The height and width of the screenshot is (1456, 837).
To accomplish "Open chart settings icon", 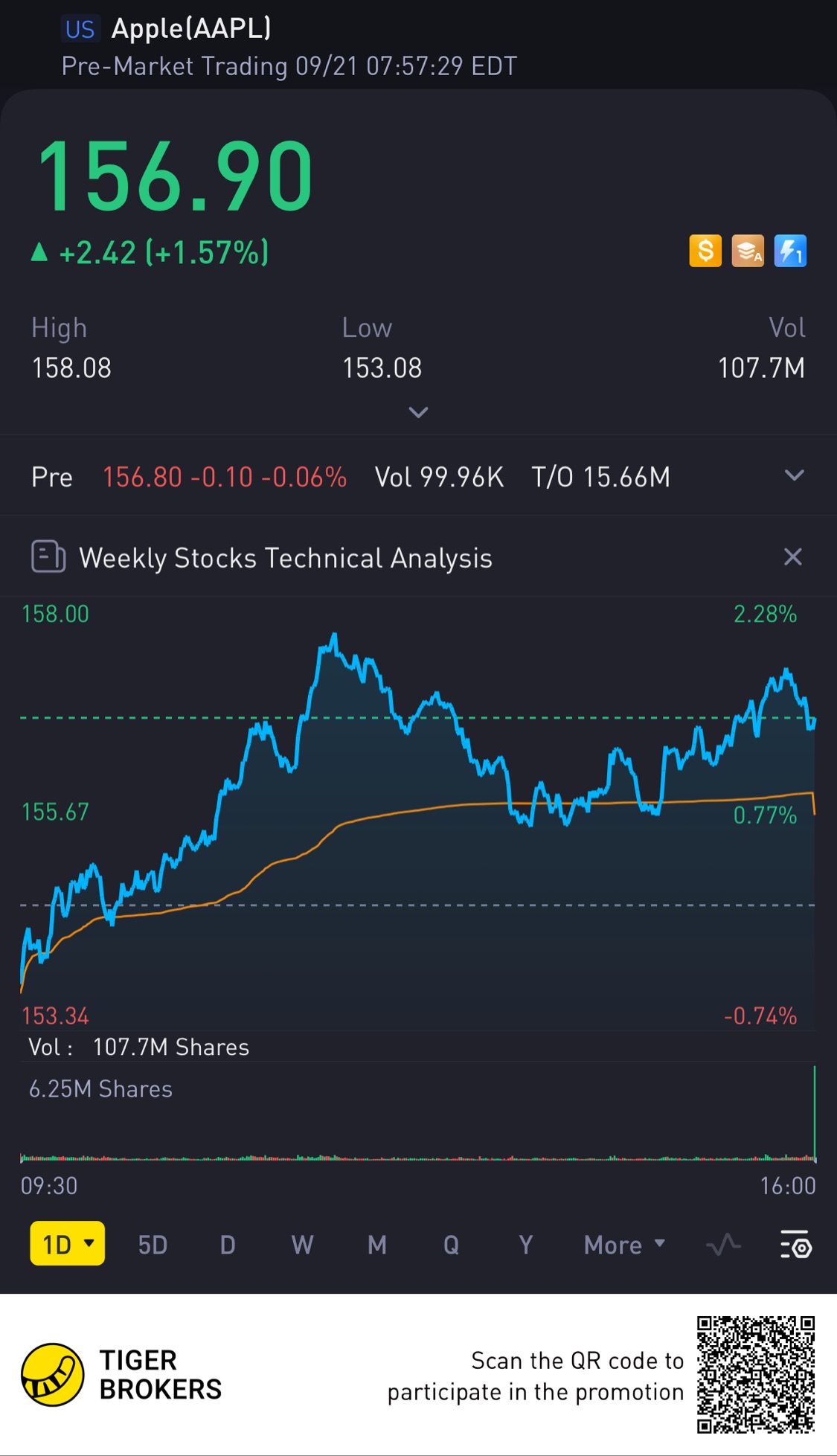I will coord(795,1244).
